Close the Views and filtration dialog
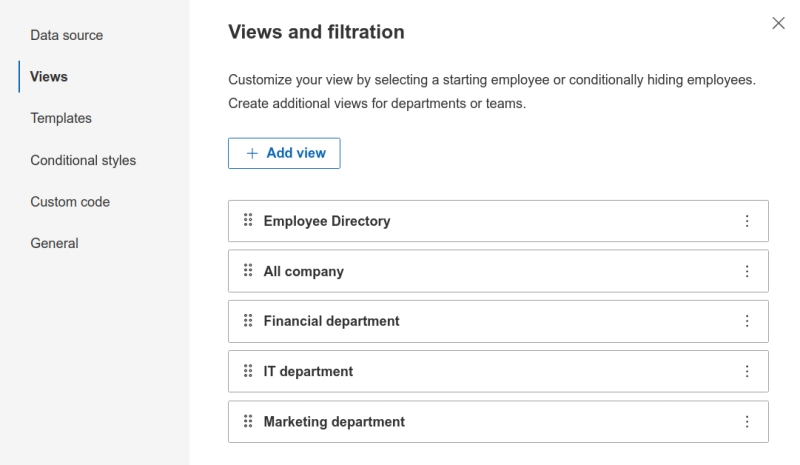Image resolution: width=800 pixels, height=465 pixels. [778, 23]
